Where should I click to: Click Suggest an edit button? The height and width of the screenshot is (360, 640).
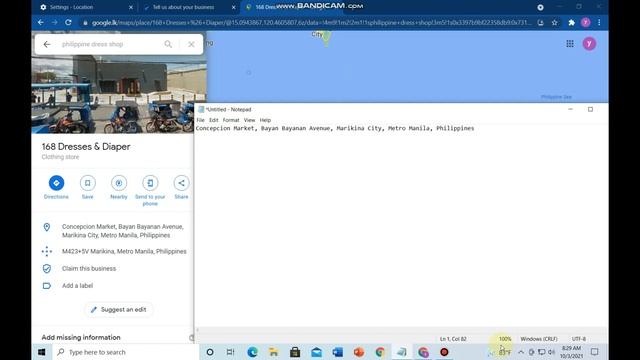(119, 309)
